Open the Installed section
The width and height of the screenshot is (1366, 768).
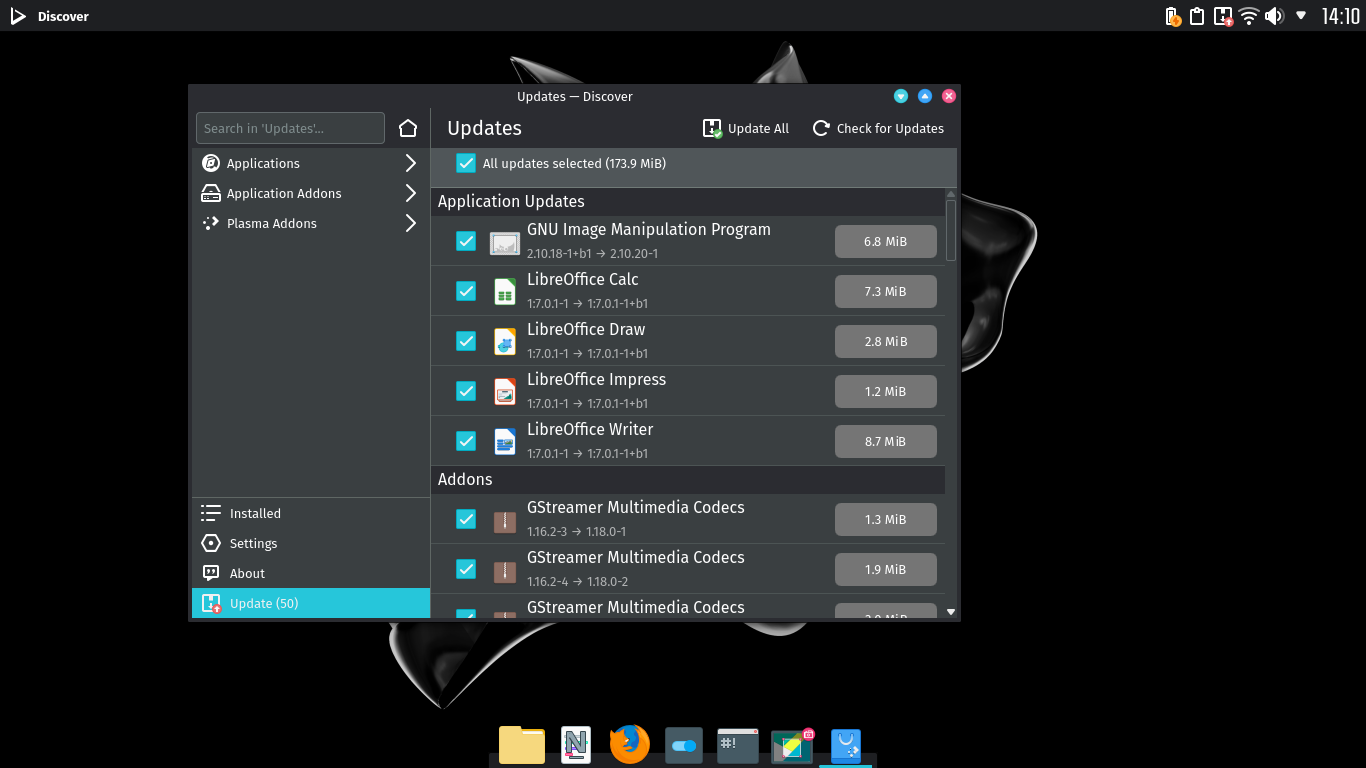point(311,513)
